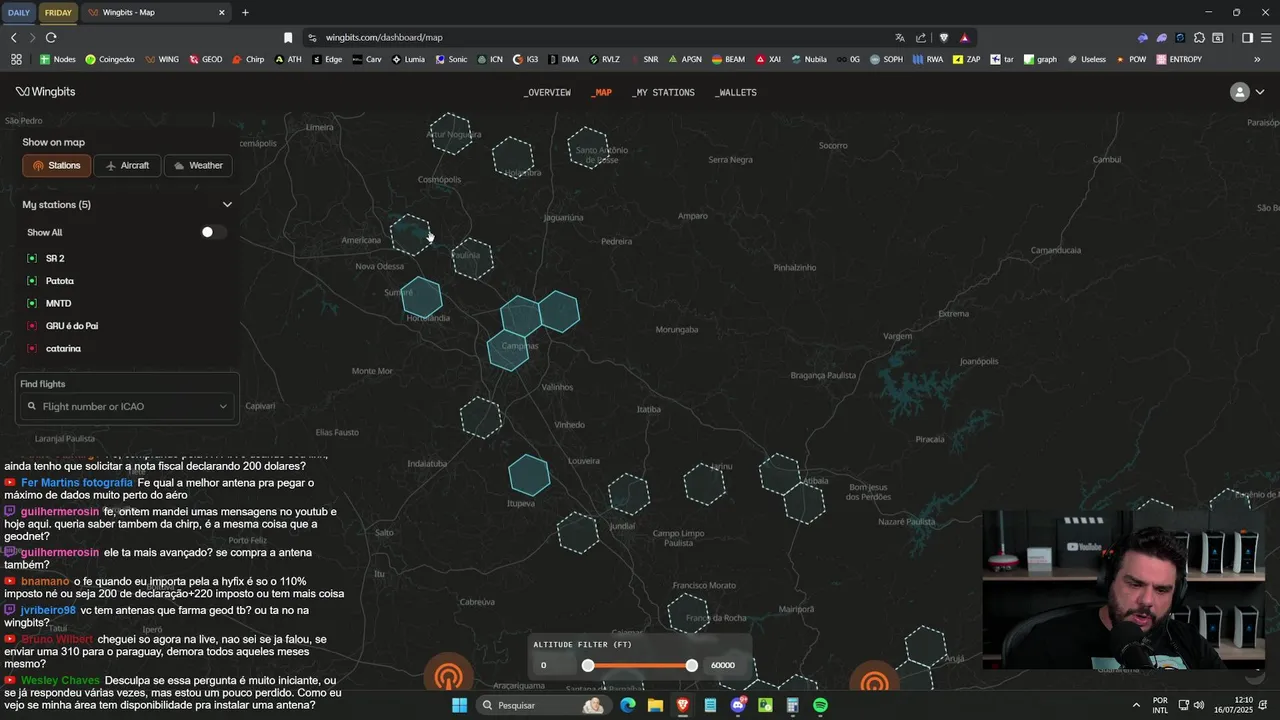Open the browser apps grid icon

[16, 59]
